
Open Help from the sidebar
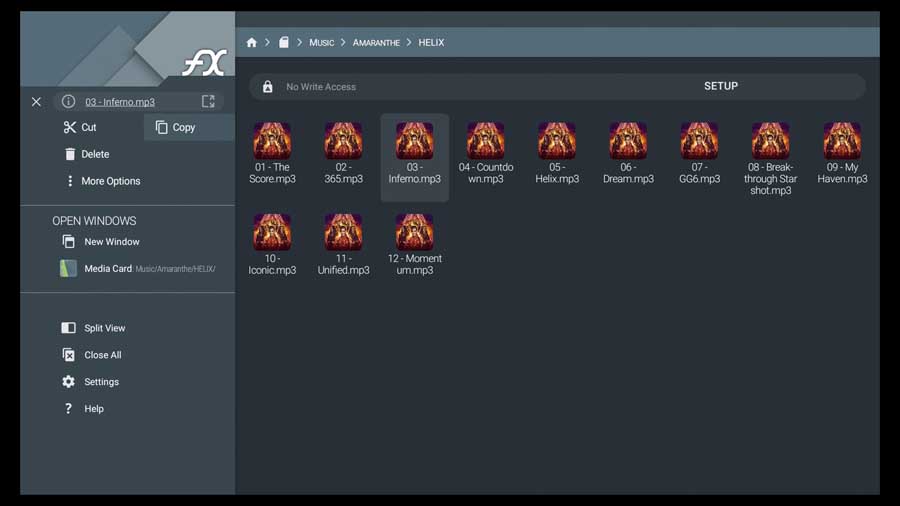tap(83, 409)
